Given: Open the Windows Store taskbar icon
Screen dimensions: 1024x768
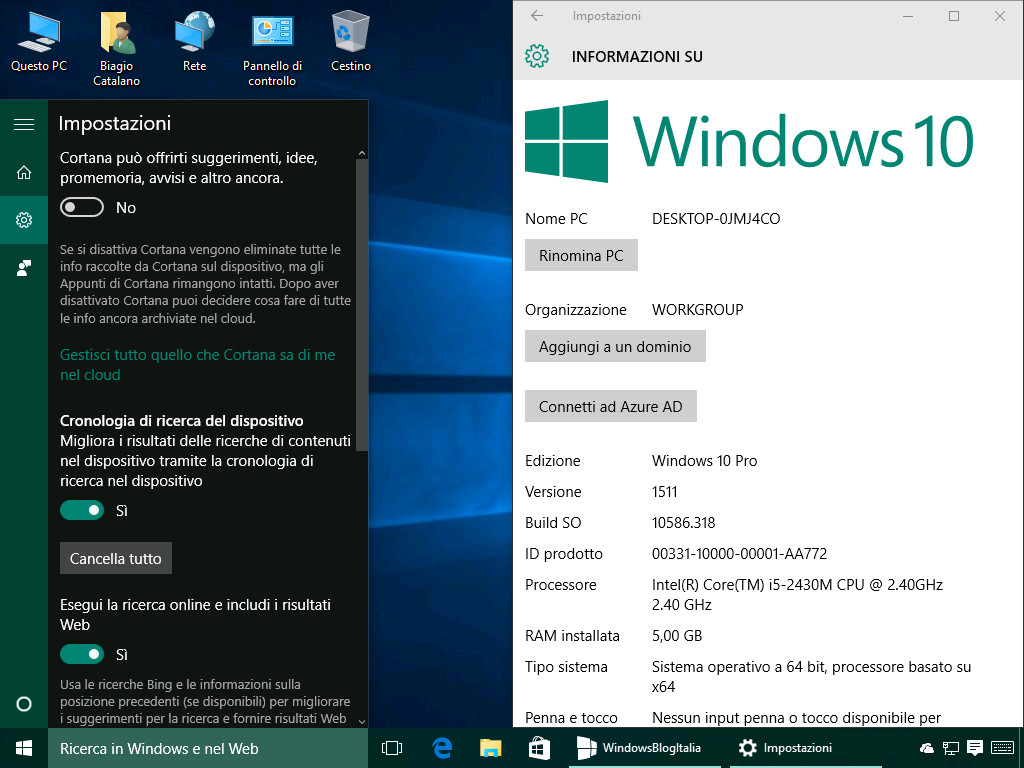Looking at the screenshot, I should [x=539, y=748].
